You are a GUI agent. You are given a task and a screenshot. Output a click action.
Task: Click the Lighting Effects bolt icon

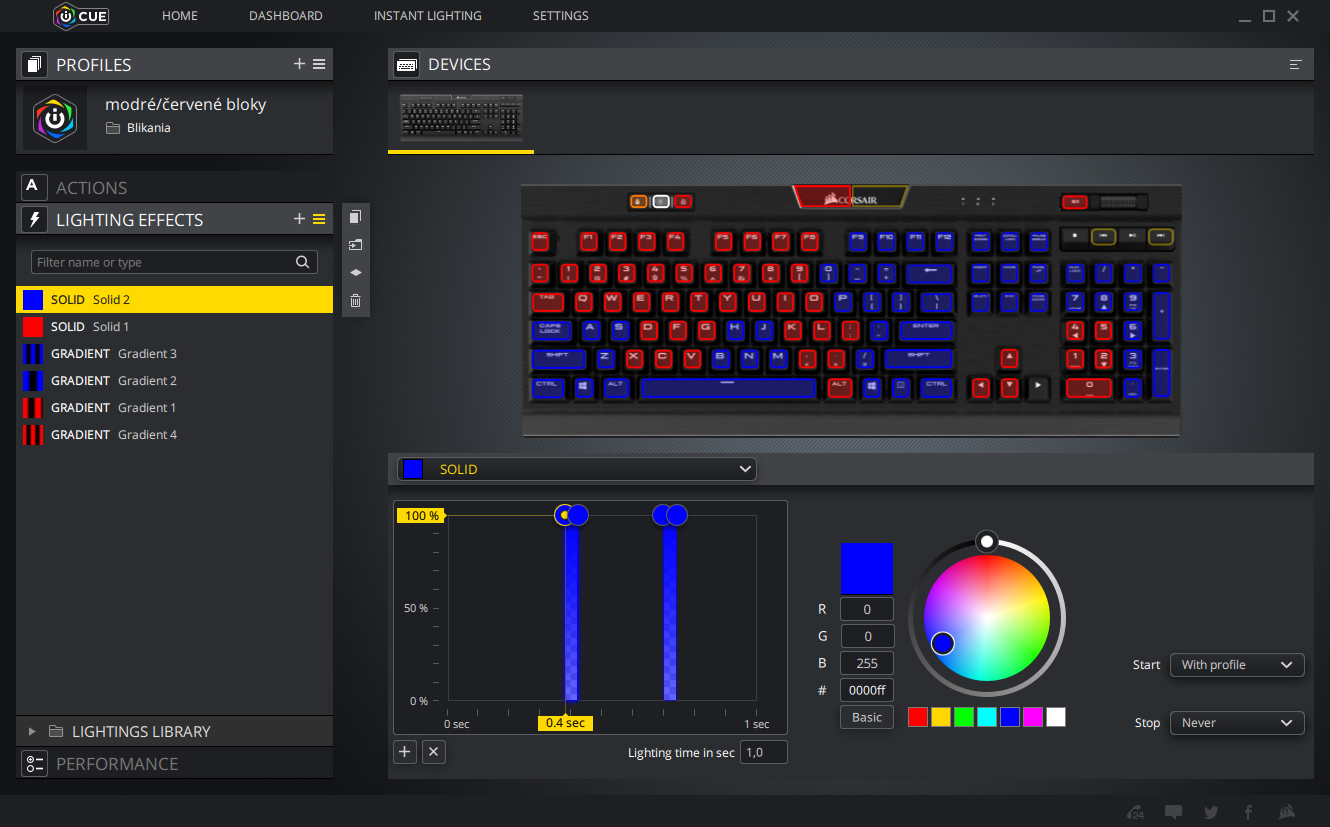[x=35, y=219]
